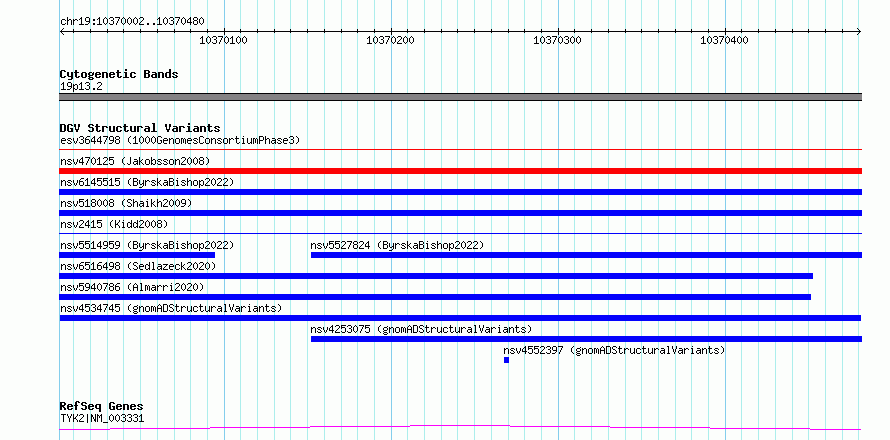This screenshot has width=890, height=440.
Task: Click ruler position 10370400
Action: point(724,40)
